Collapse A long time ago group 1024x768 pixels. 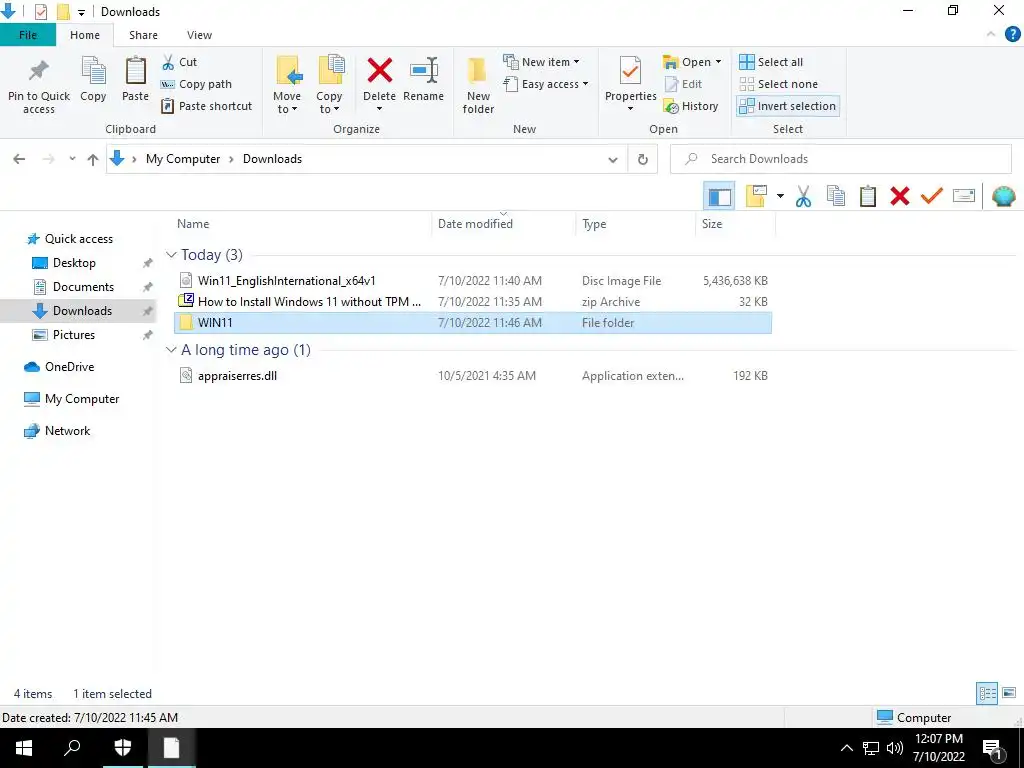[171, 350]
